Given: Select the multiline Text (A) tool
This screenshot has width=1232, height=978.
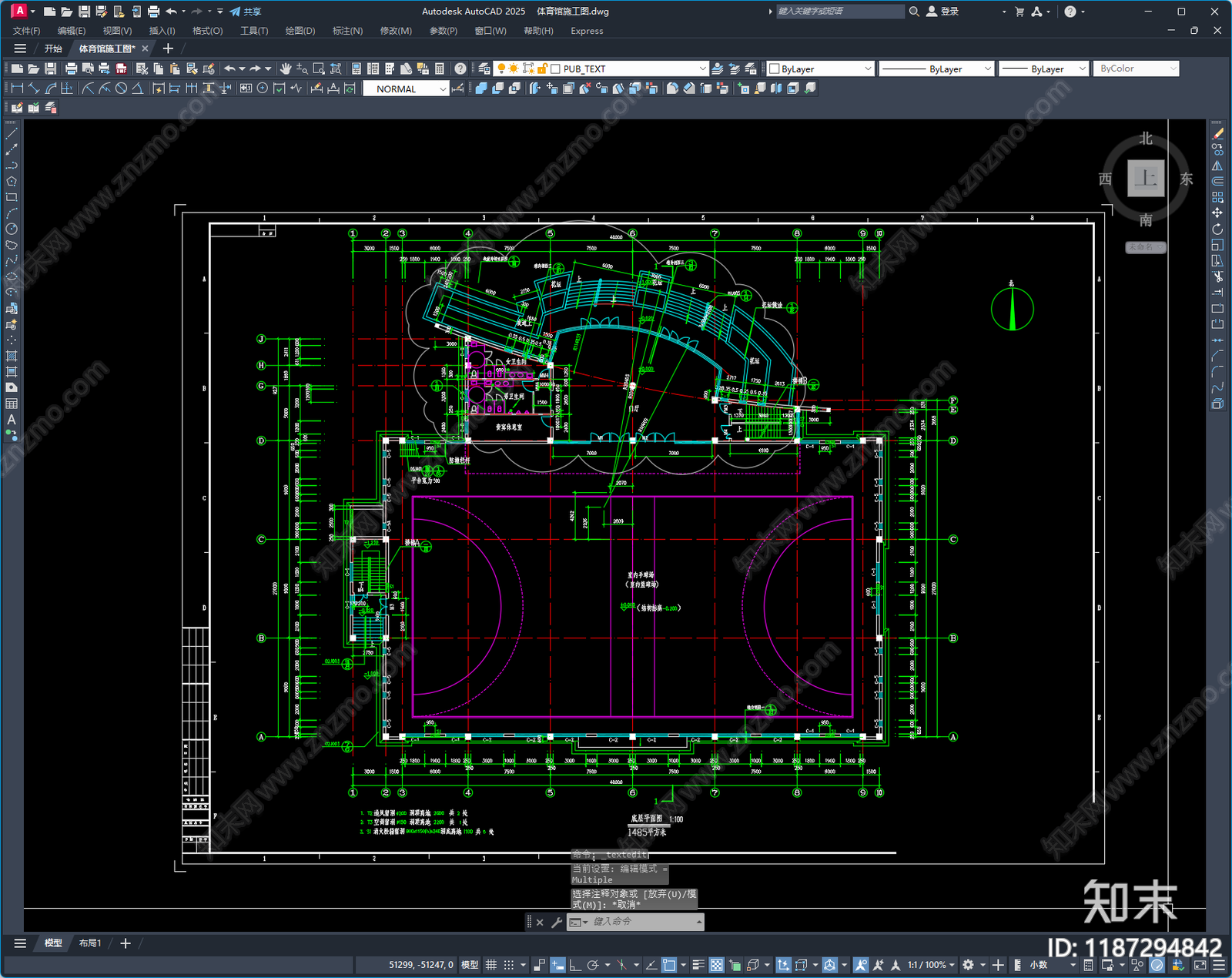Looking at the screenshot, I should click(12, 420).
